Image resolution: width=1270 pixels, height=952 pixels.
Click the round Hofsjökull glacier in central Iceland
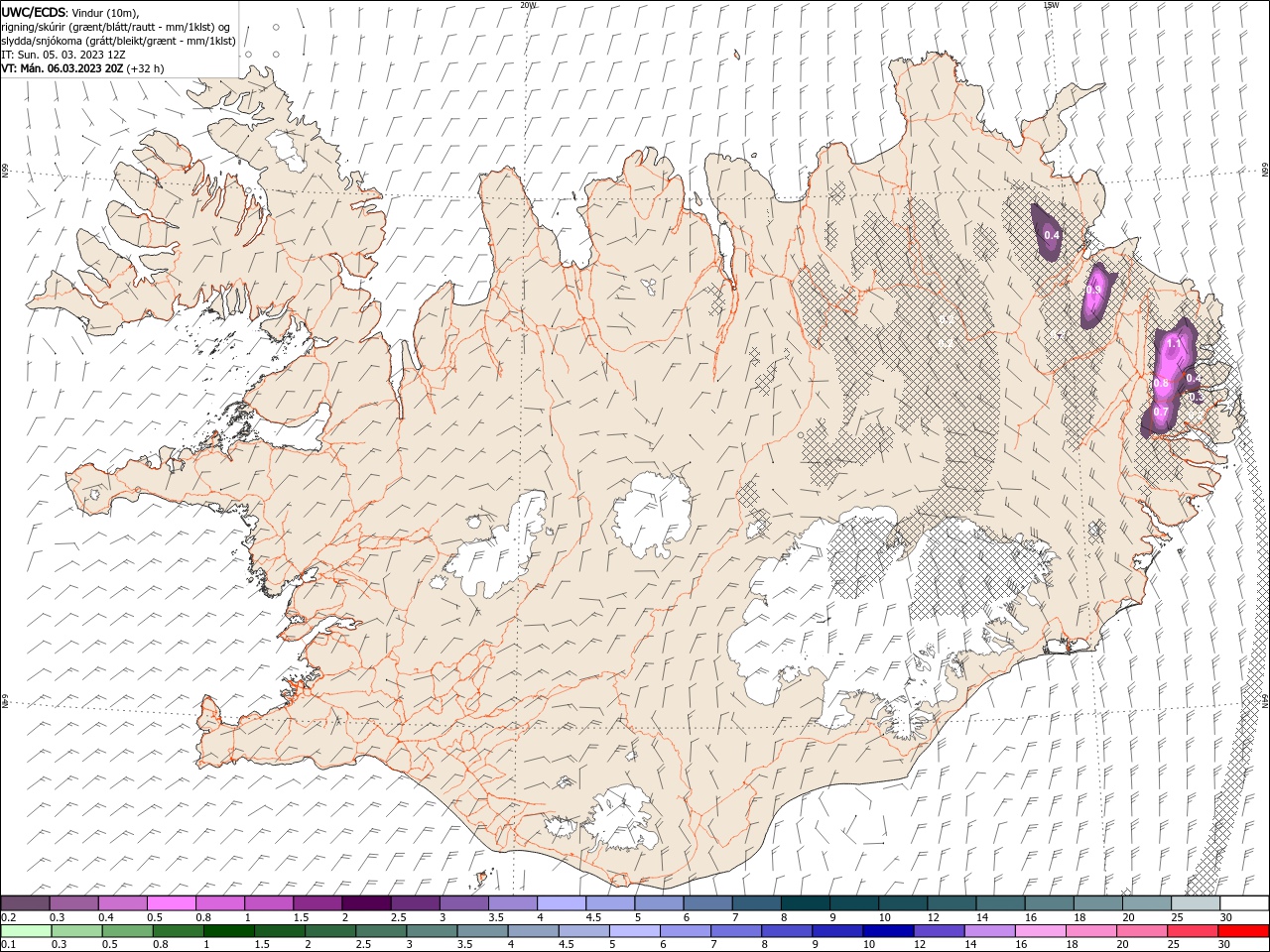[x=652, y=516]
